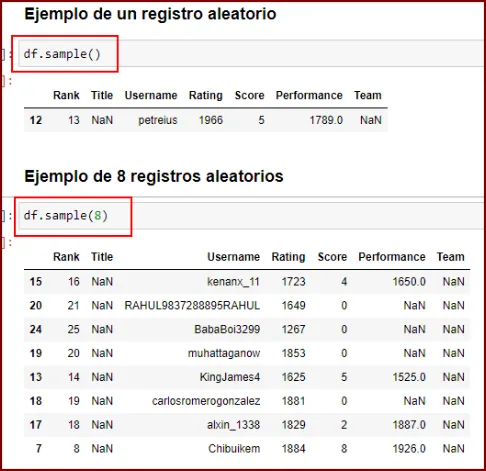Click performance value 1789.0

pos(326,120)
